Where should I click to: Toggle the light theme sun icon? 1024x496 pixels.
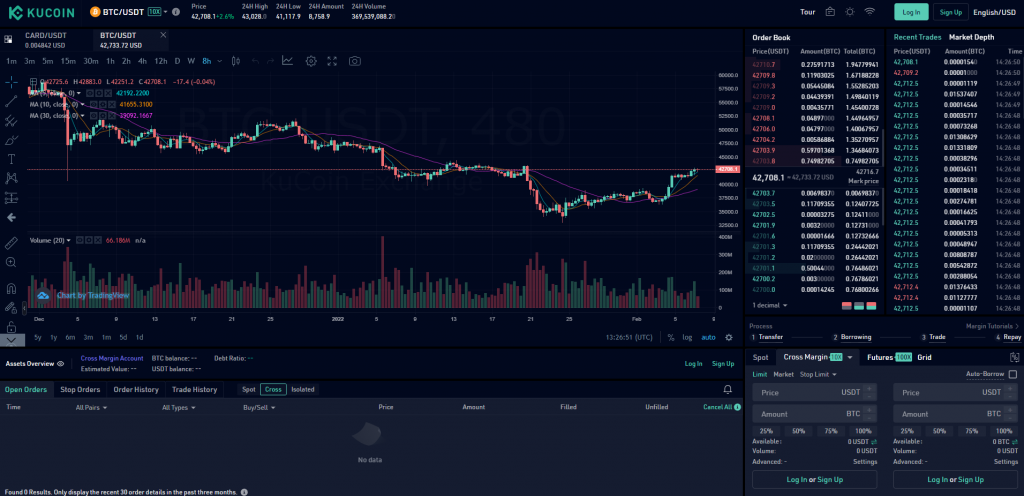(849, 12)
